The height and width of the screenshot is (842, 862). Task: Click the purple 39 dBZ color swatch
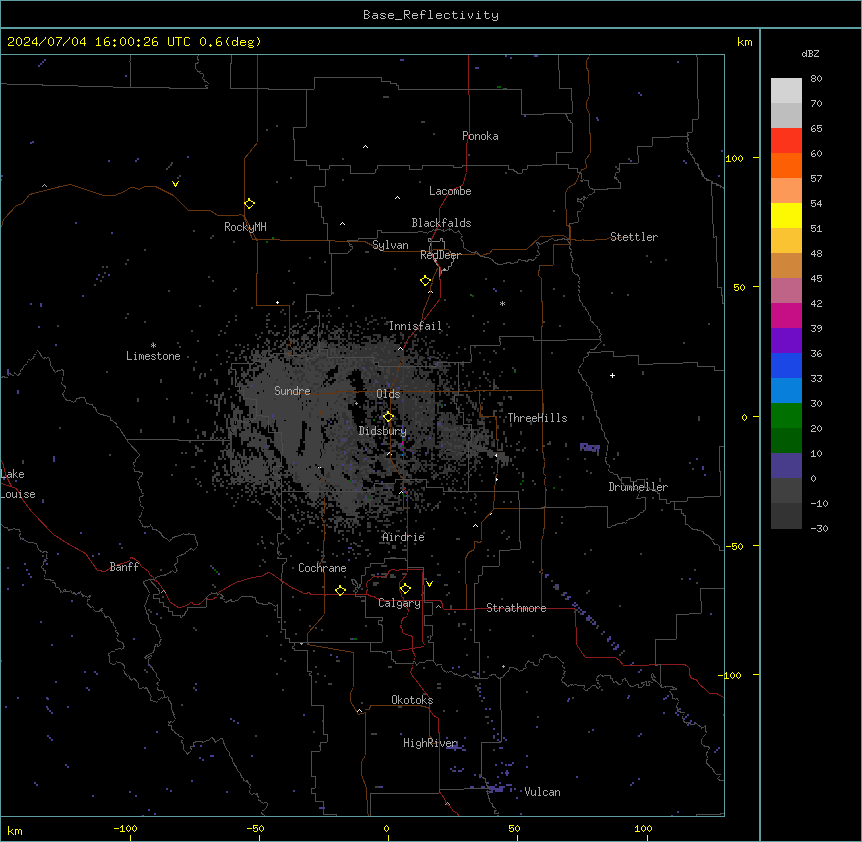point(786,341)
